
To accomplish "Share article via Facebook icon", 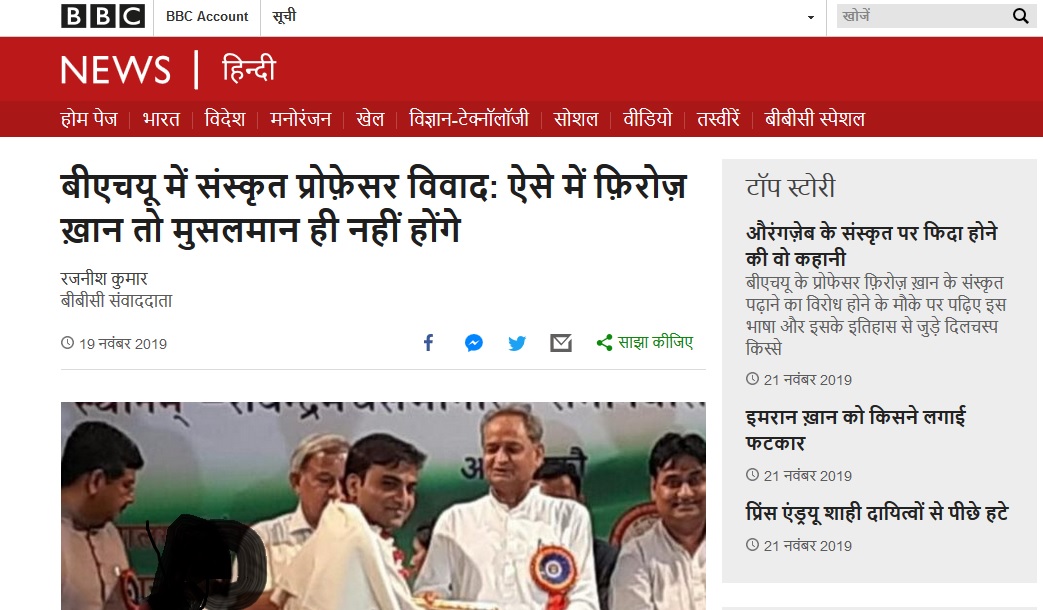I will (x=428, y=343).
